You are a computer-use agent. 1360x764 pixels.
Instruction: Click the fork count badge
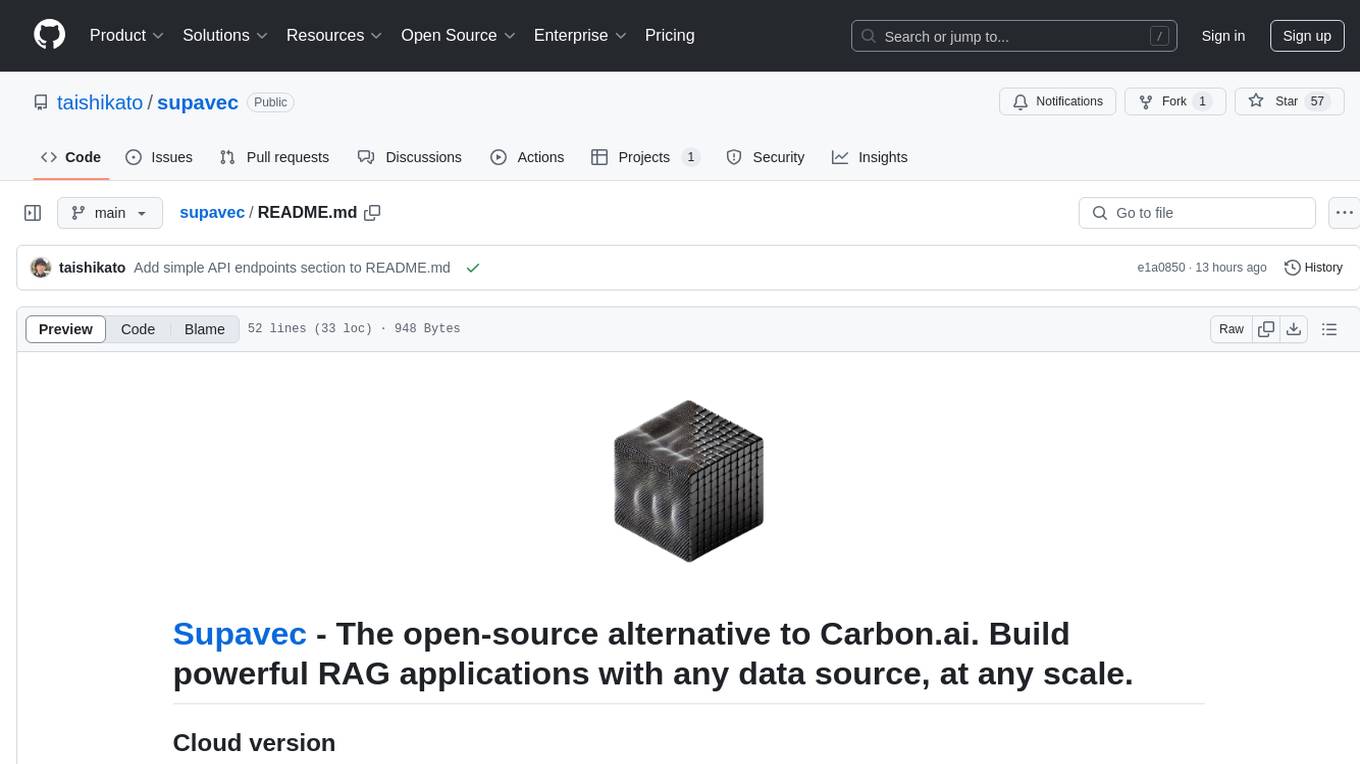coord(1203,101)
